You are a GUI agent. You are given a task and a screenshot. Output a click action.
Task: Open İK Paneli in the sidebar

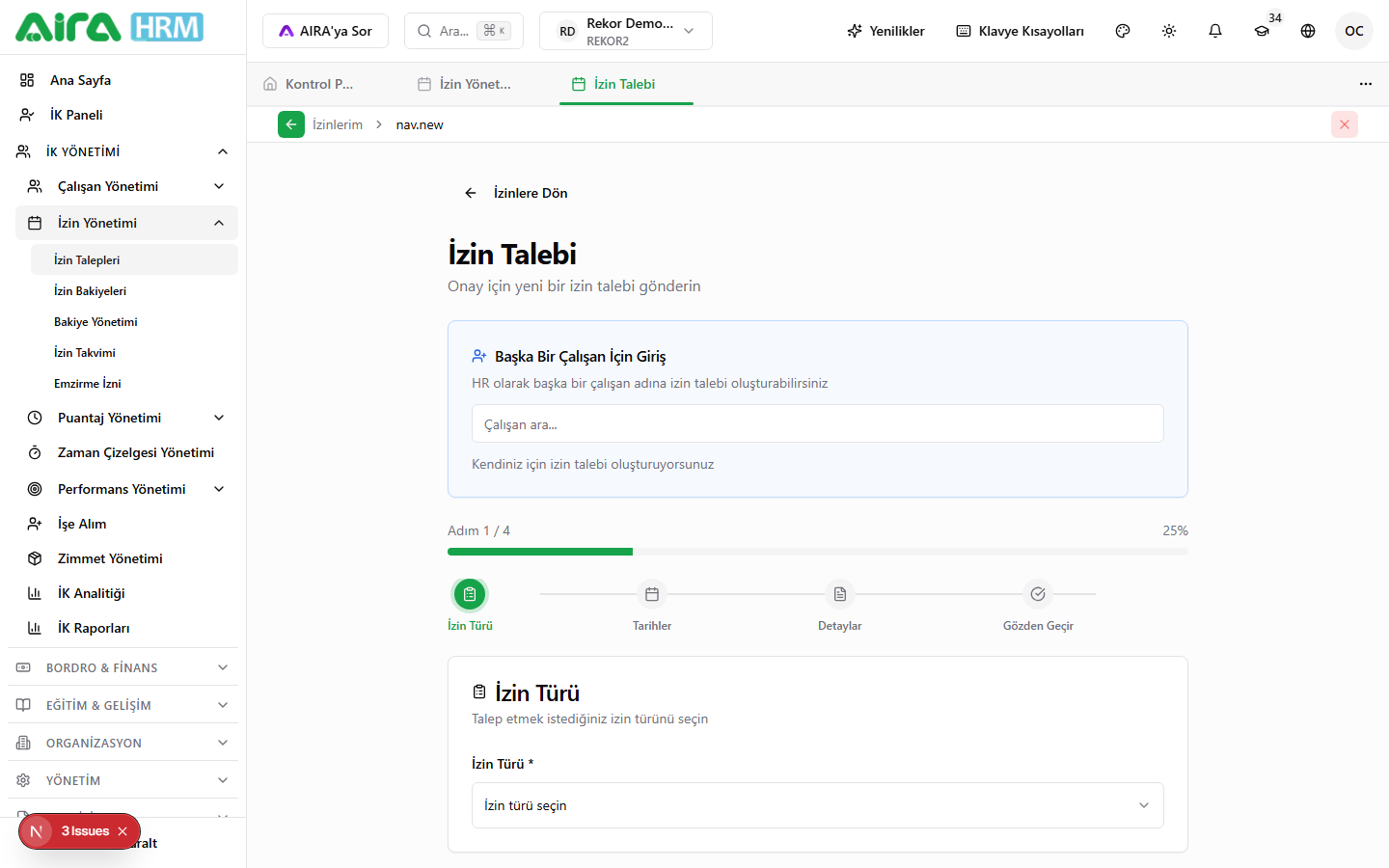click(123, 115)
